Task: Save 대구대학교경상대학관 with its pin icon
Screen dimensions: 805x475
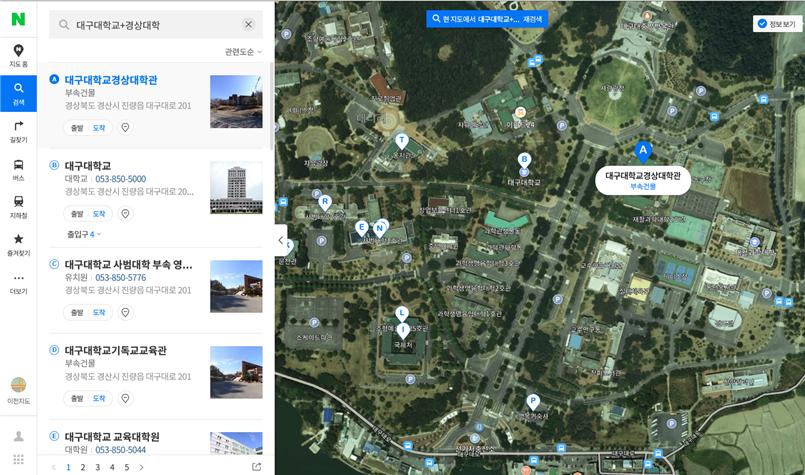Action: click(126, 128)
